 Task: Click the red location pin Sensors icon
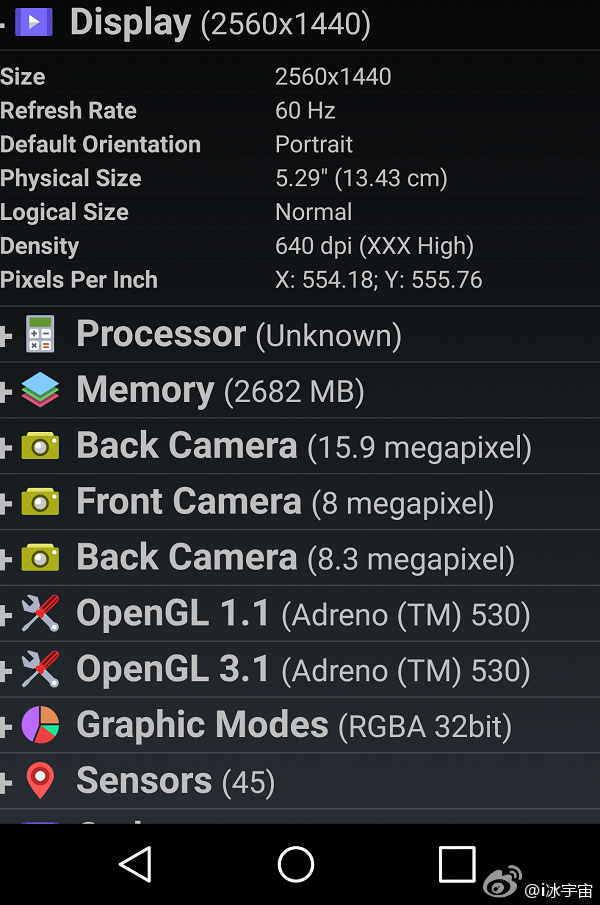point(40,781)
